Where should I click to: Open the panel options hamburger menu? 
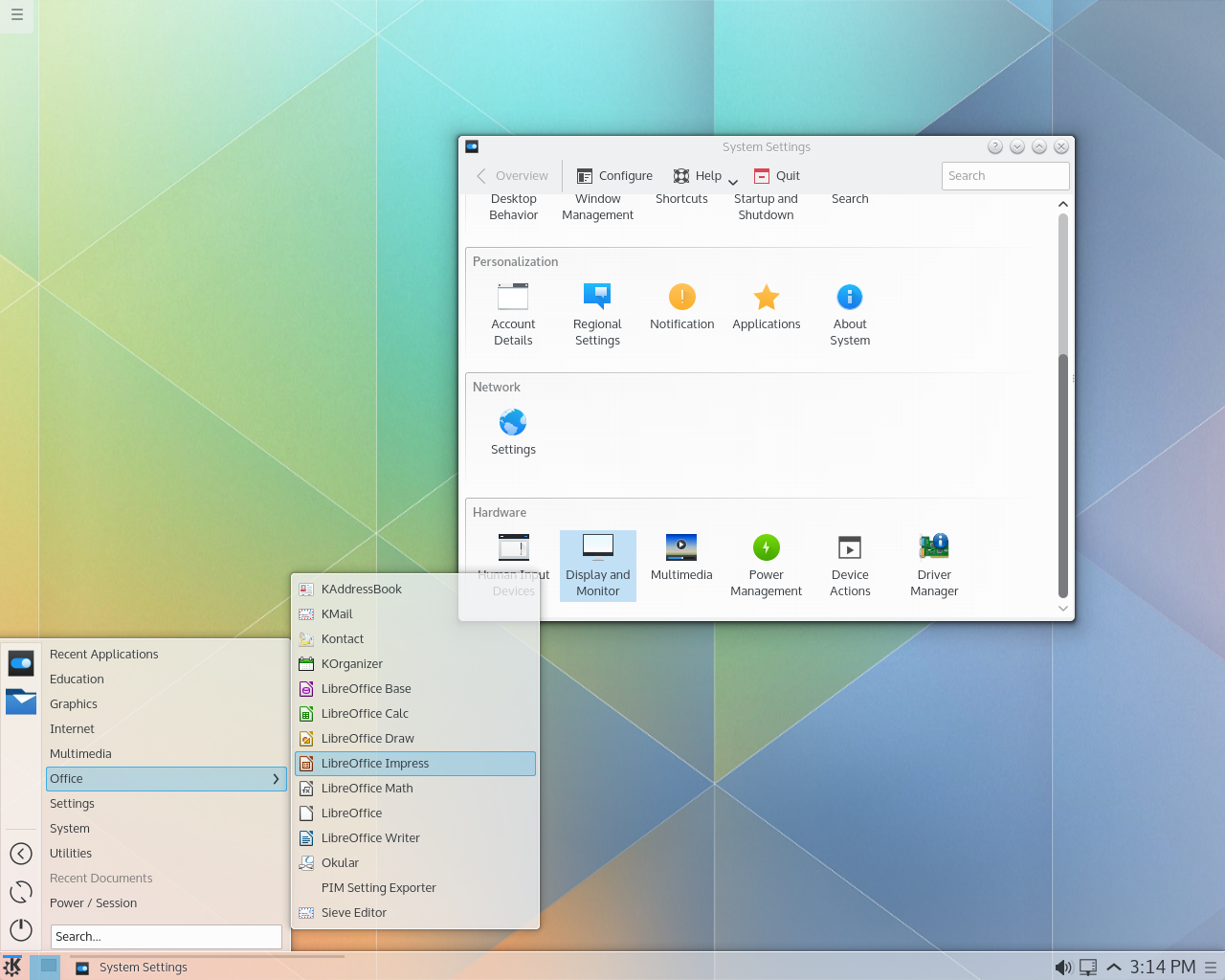click(x=1211, y=968)
